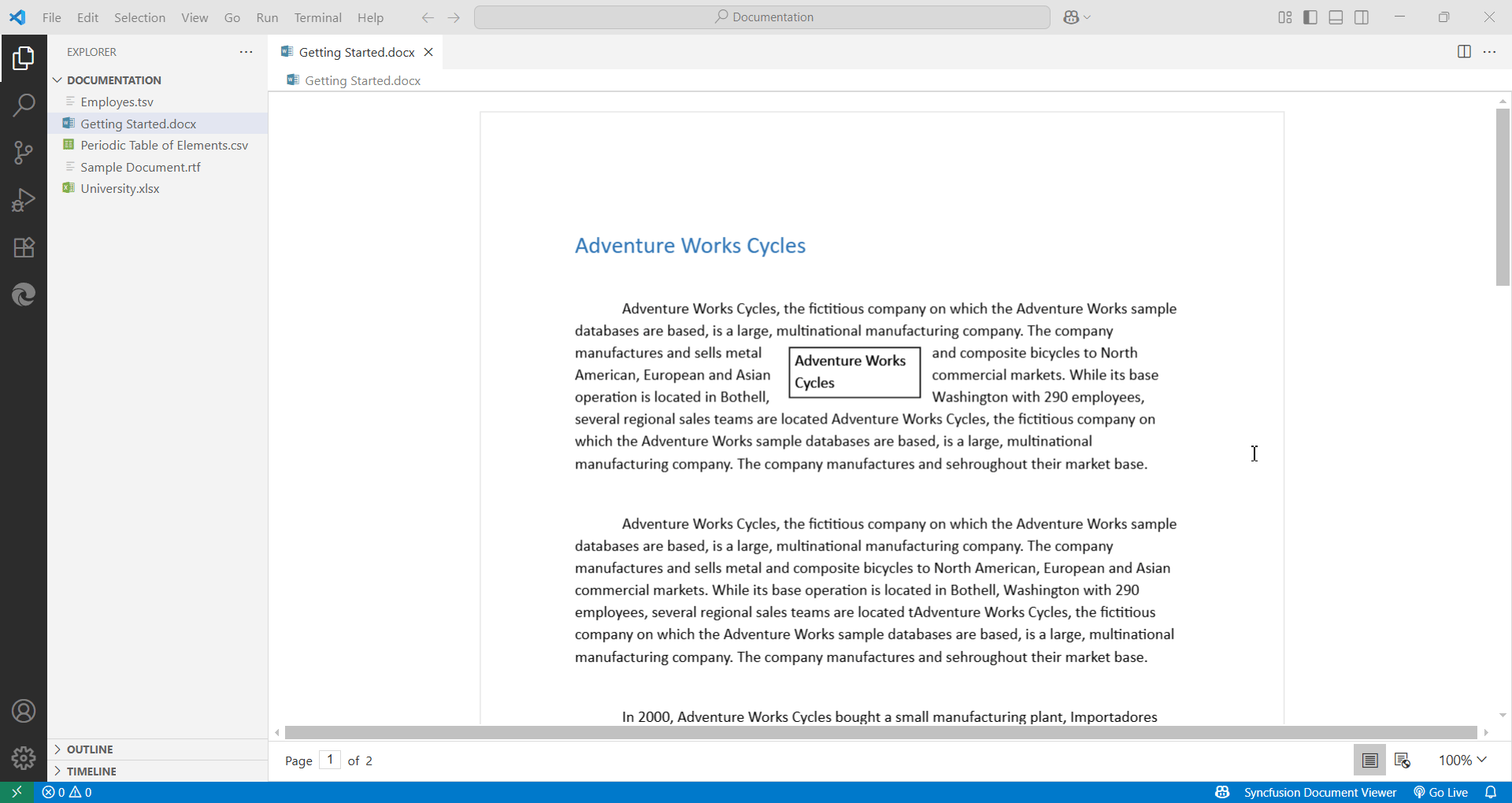The image size is (1512, 803).
Task: Open the 100% zoom dropdown
Action: [x=1462, y=760]
